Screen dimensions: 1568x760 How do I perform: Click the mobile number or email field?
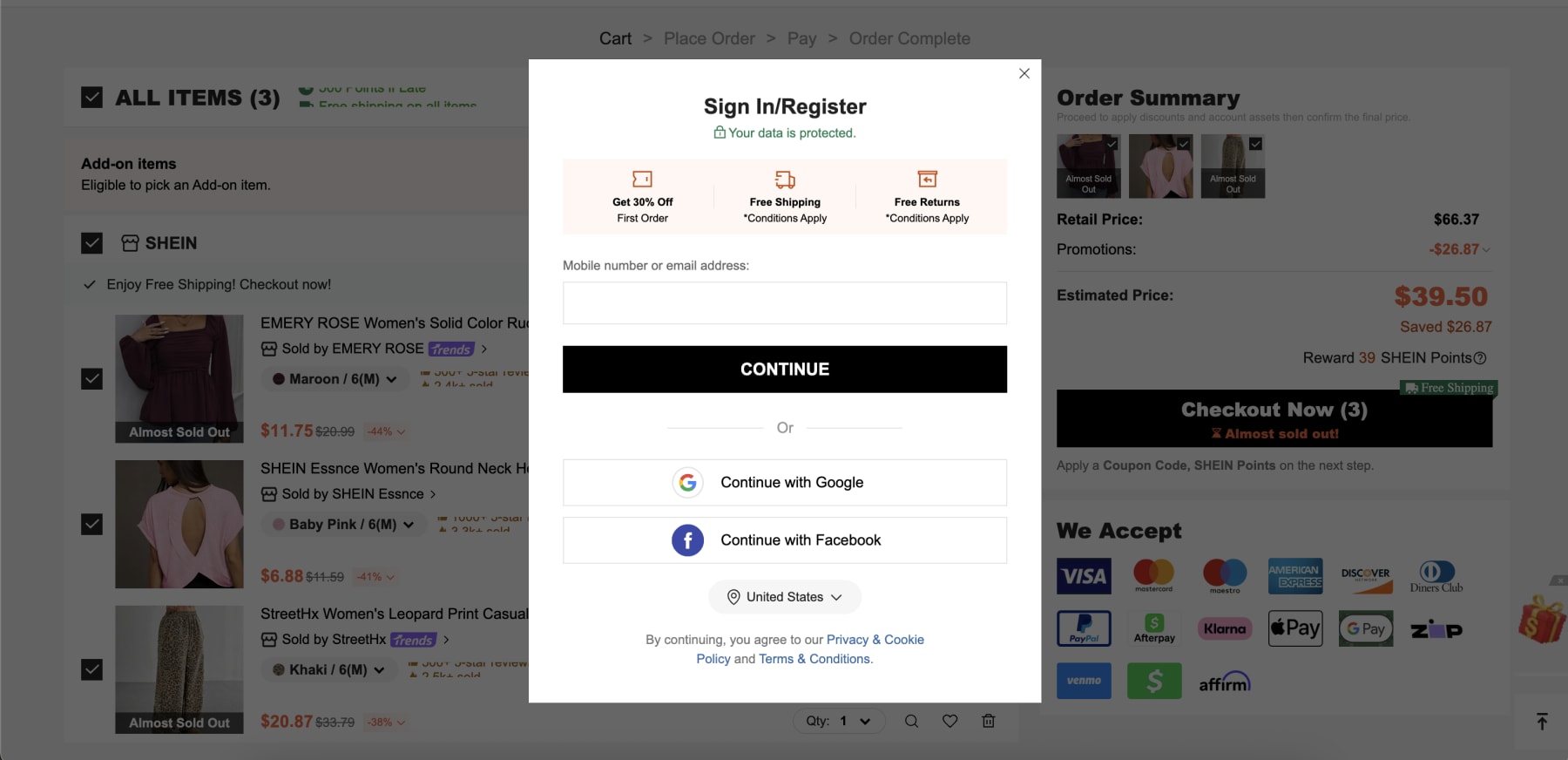tap(784, 303)
